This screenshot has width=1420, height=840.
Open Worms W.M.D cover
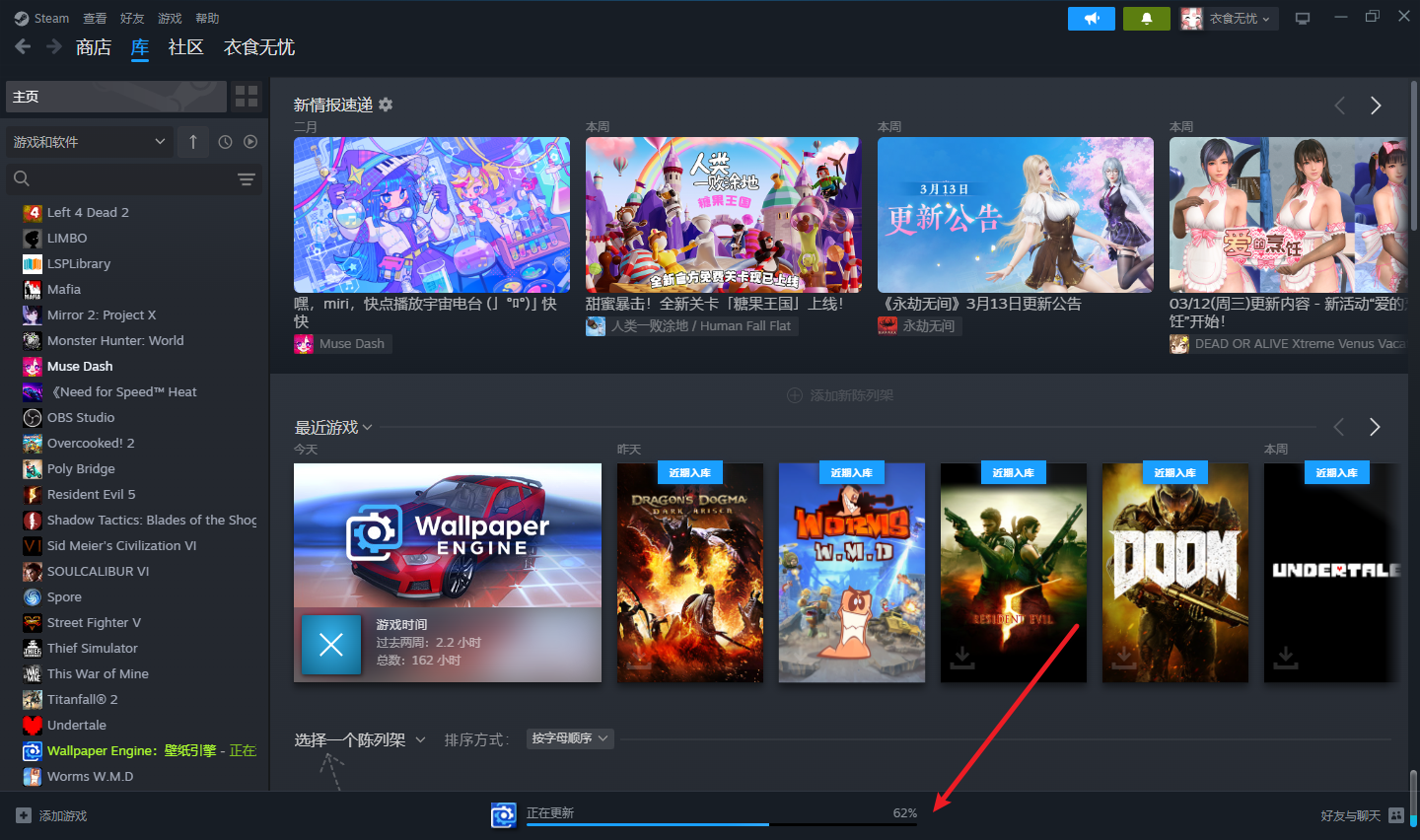pos(852,573)
